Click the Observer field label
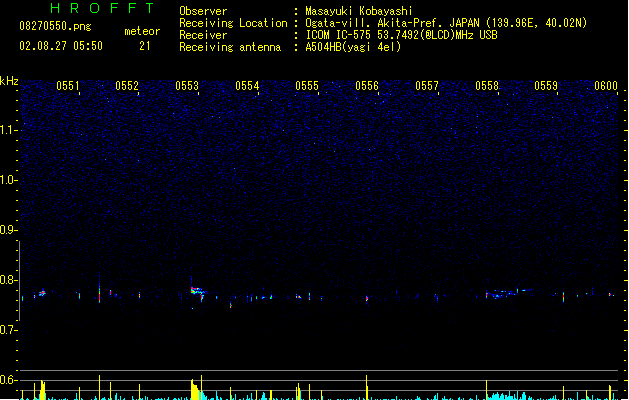 (x=203, y=11)
